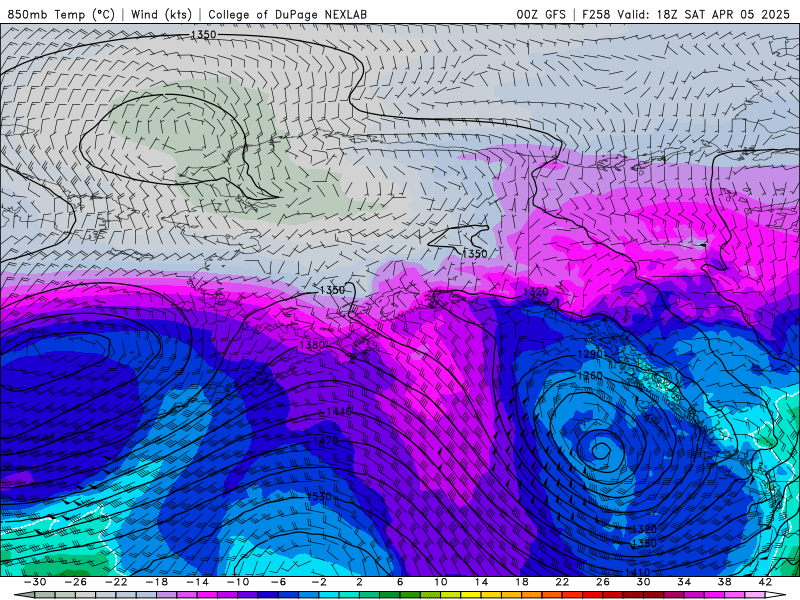The height and width of the screenshot is (600, 800).
Task: Click the -18 temperature scale label
Action: pos(157,582)
